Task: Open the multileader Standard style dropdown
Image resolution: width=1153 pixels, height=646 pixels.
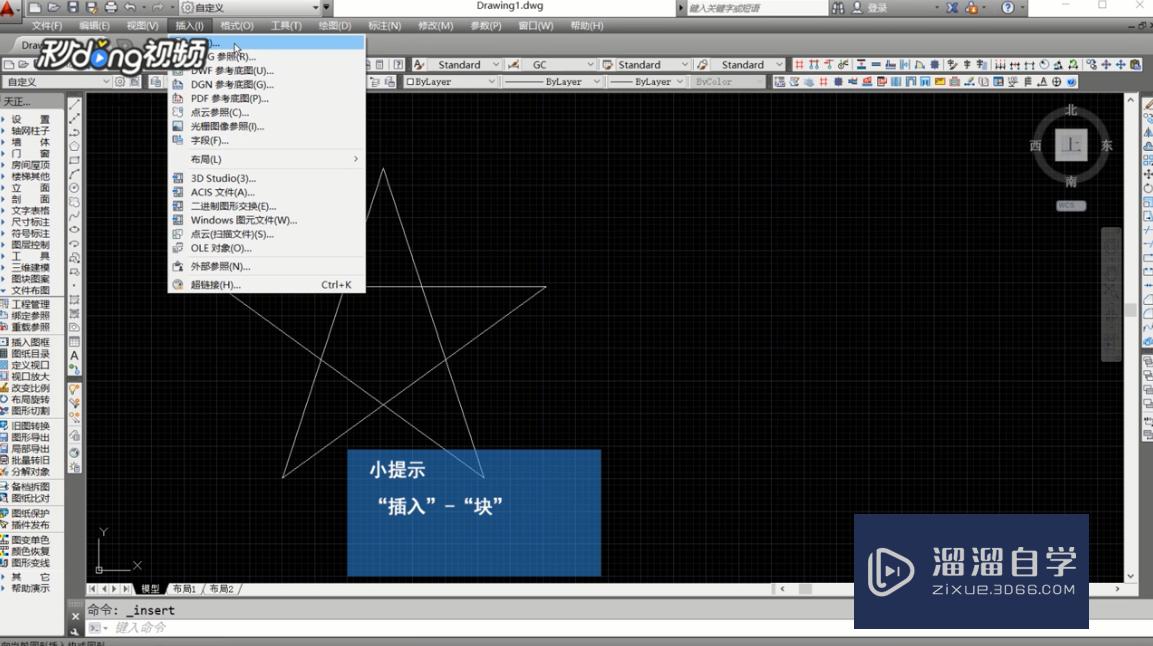Action: (x=779, y=65)
